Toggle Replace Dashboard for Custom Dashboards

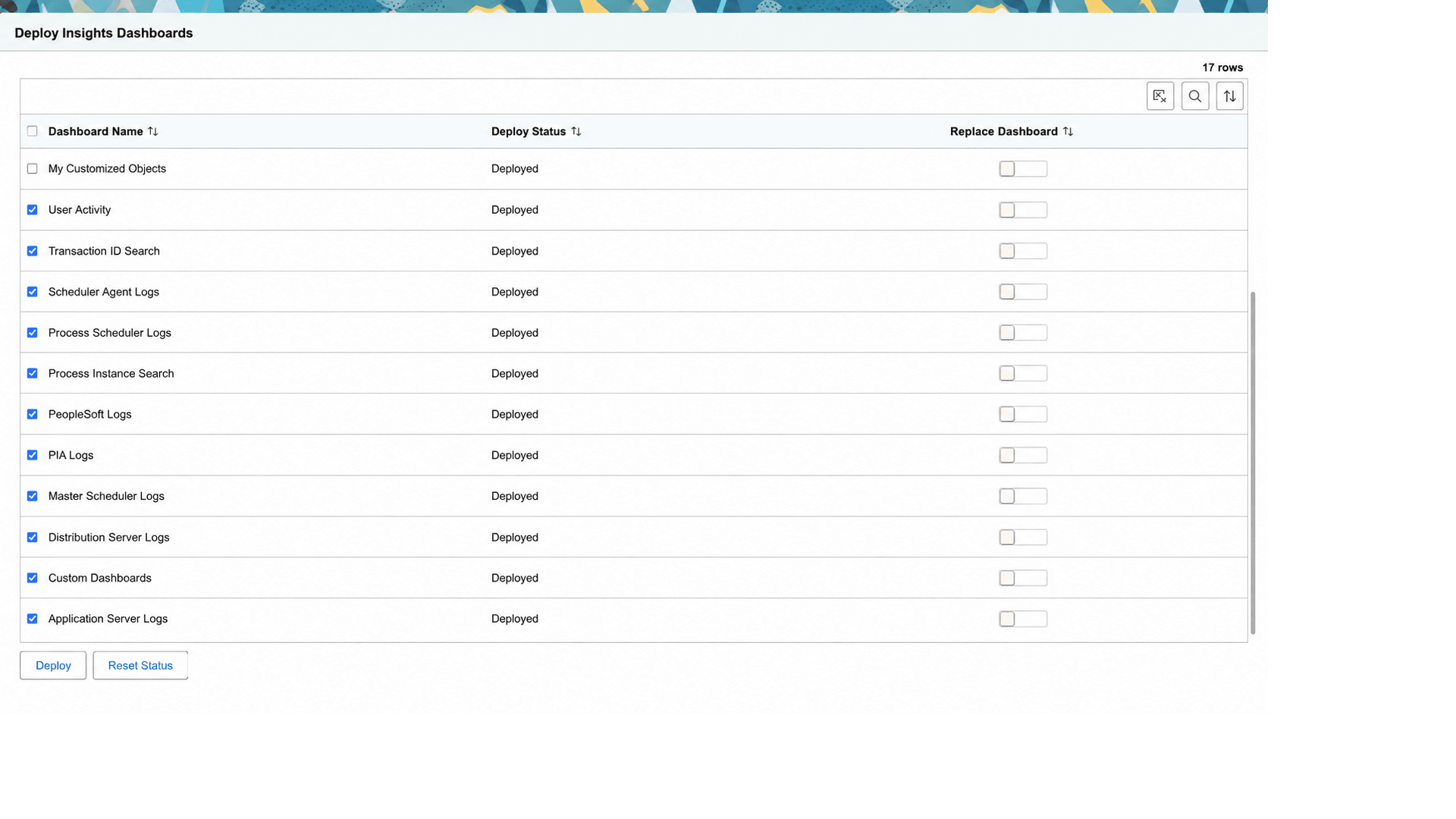coord(1023,578)
